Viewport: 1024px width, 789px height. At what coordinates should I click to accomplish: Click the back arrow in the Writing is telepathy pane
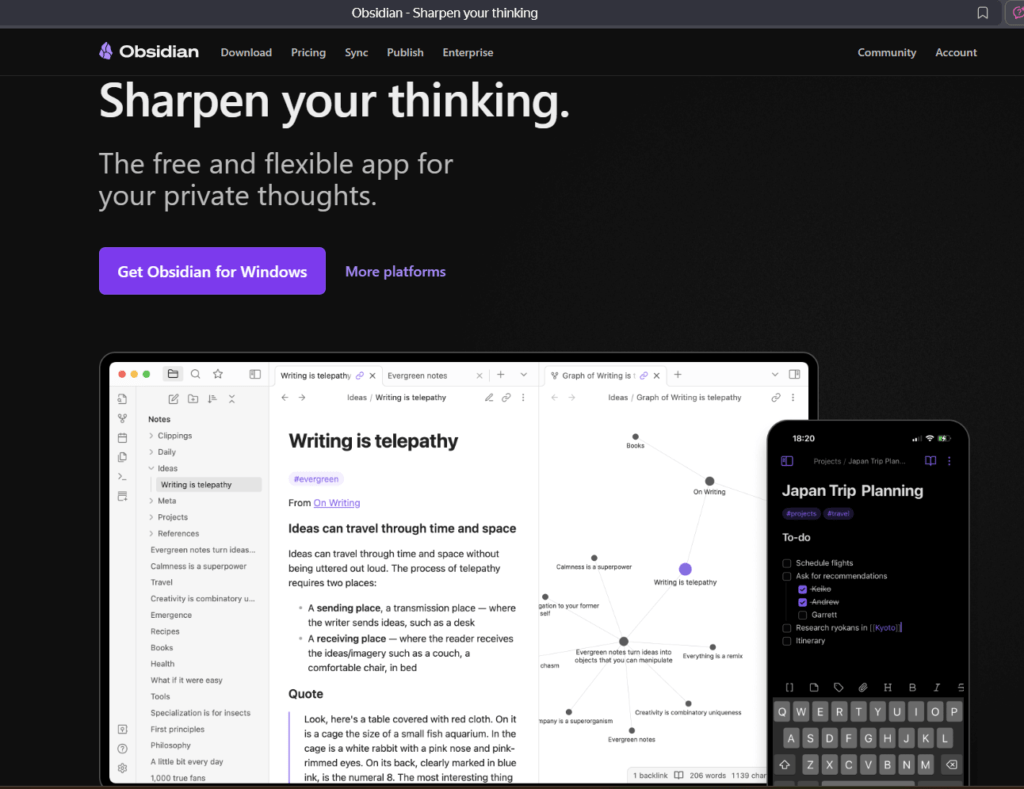285,397
